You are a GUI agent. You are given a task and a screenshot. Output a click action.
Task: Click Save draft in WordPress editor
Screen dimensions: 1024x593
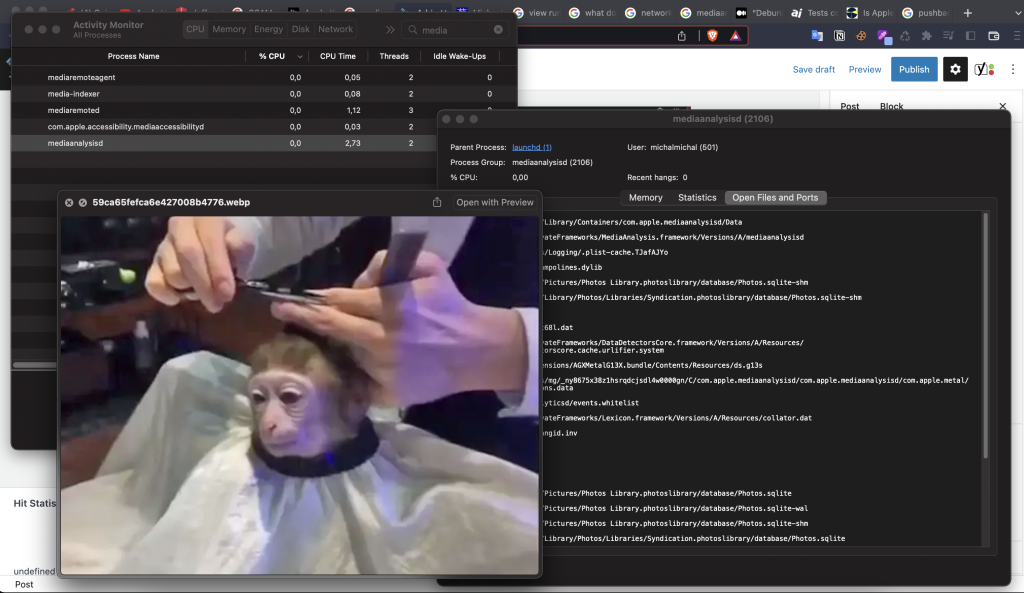coord(814,69)
